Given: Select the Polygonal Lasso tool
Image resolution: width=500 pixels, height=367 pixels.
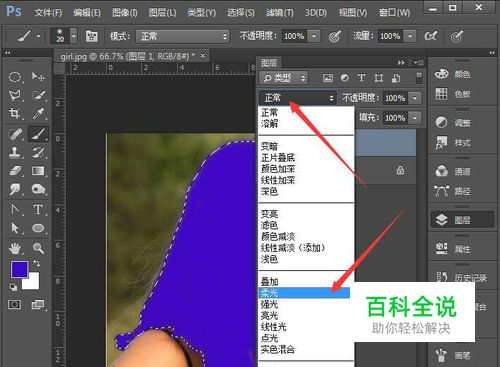Looking at the screenshot, I should point(15,95).
